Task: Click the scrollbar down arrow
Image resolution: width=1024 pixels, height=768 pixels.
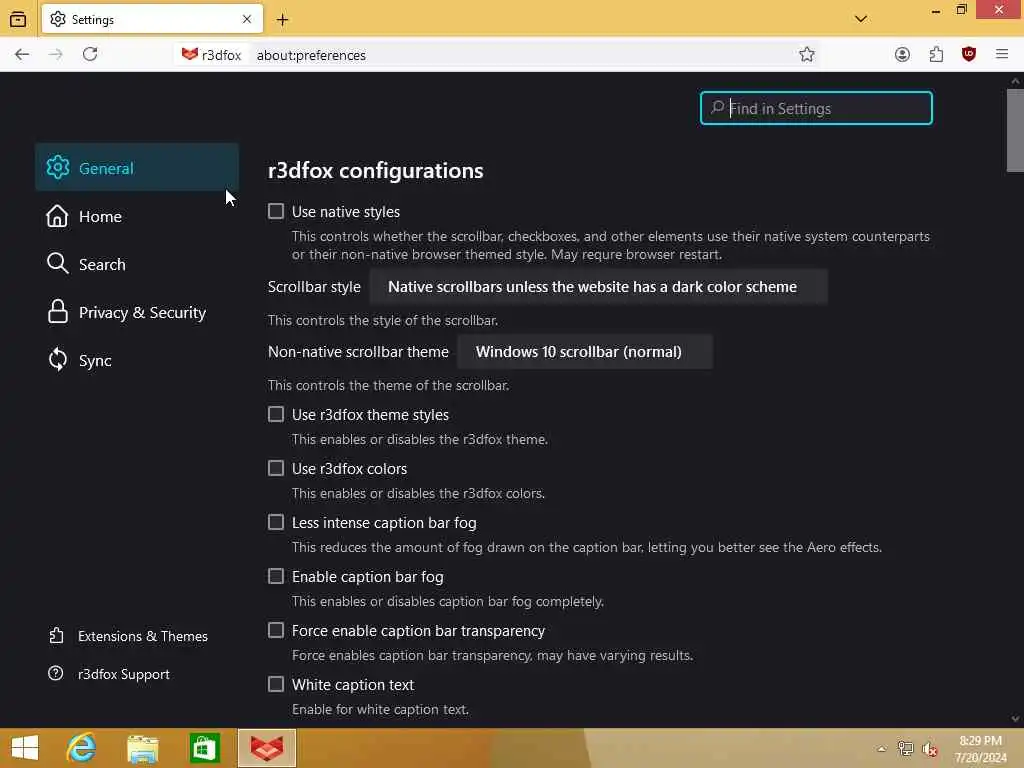Action: (x=1015, y=718)
